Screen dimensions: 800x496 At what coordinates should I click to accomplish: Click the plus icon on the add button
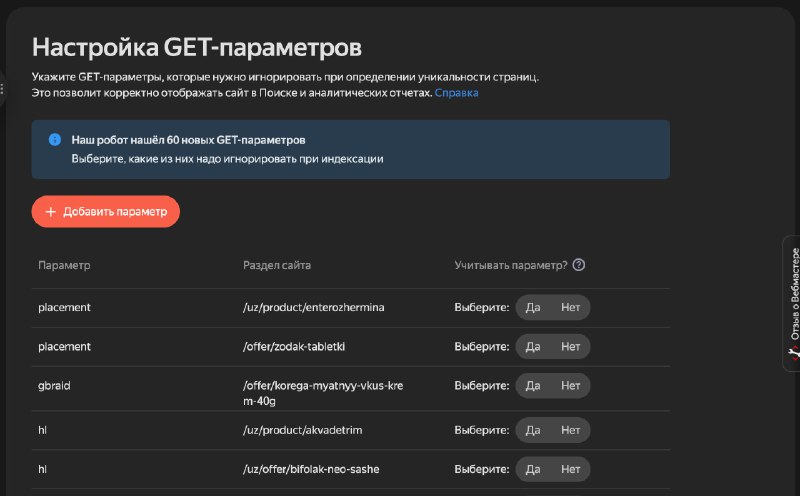(51, 212)
